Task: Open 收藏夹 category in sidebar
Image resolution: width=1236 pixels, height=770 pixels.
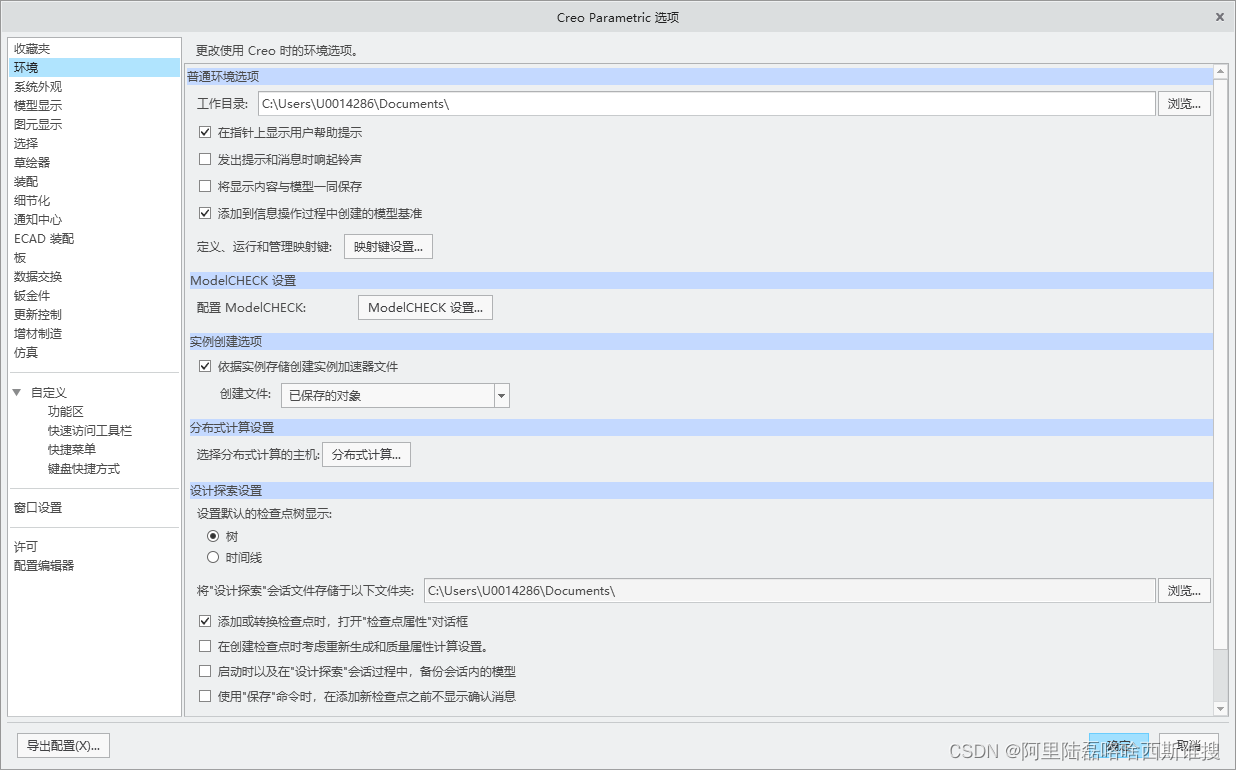Action: [x=32, y=49]
